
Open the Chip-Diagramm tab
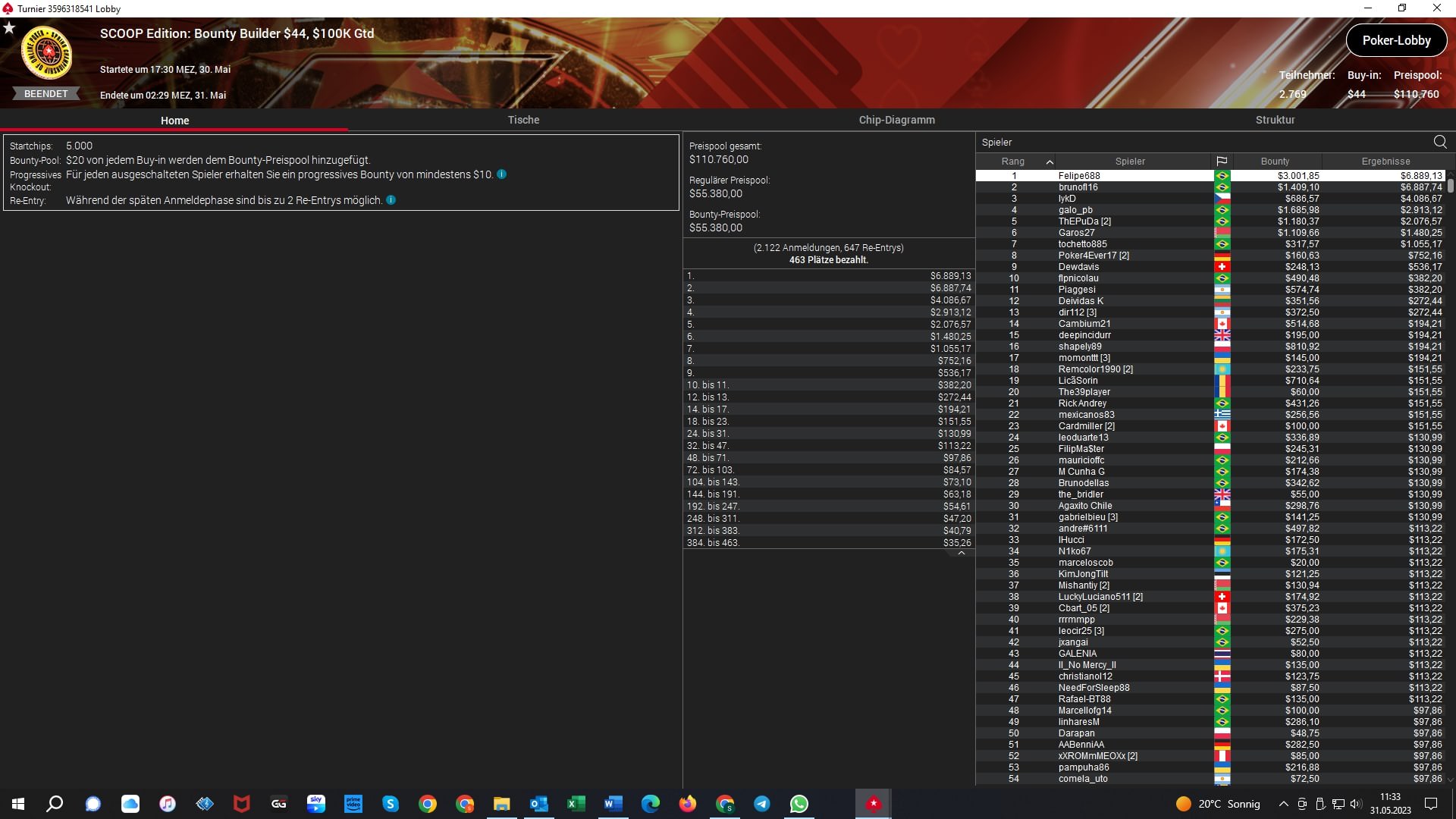point(896,120)
